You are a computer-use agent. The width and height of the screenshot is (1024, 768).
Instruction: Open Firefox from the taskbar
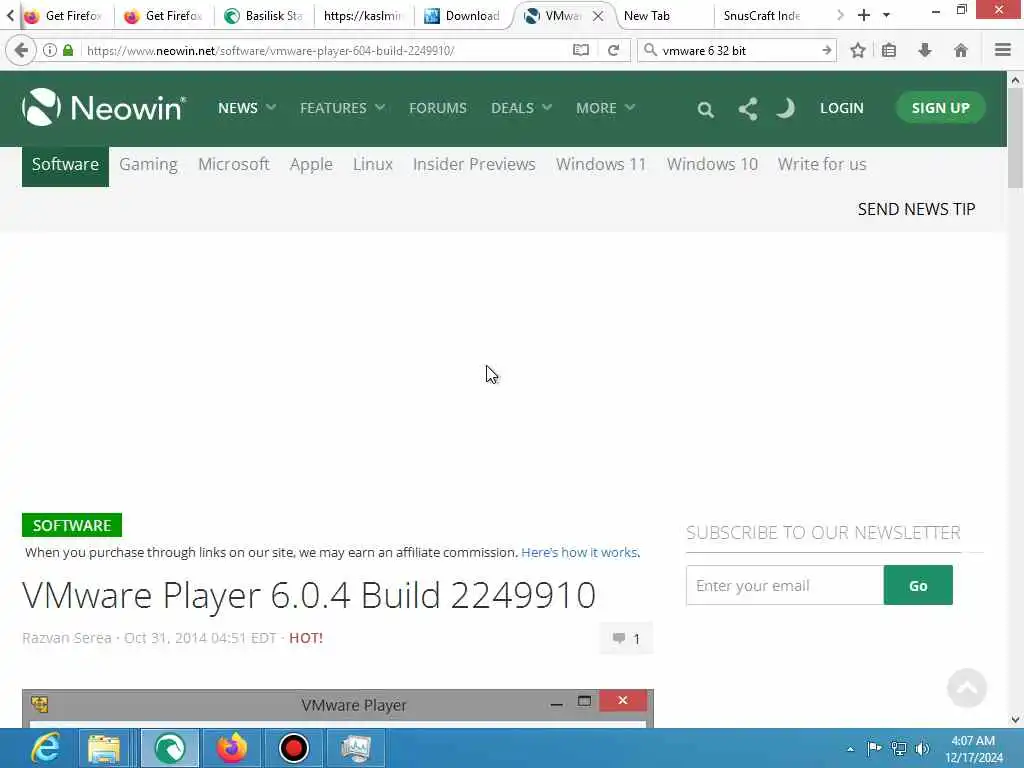pos(232,748)
